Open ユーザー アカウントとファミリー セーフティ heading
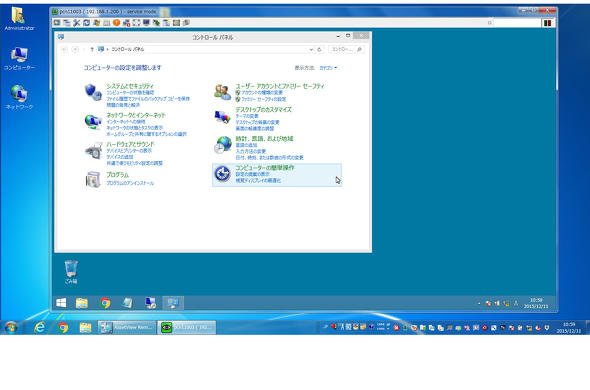Image resolution: width=590 pixels, height=390 pixels. click(280, 86)
